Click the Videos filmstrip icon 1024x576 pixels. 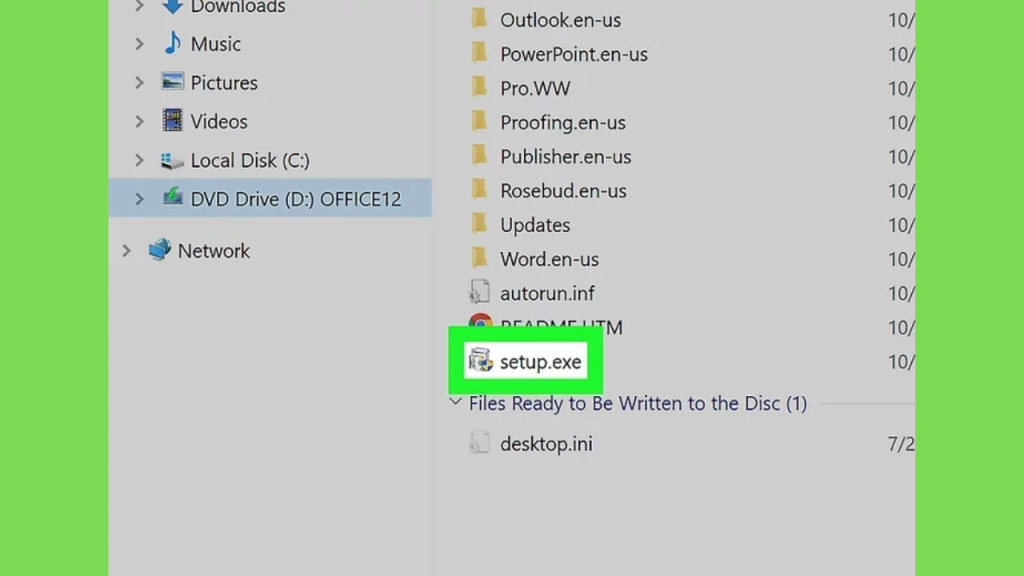[x=172, y=121]
